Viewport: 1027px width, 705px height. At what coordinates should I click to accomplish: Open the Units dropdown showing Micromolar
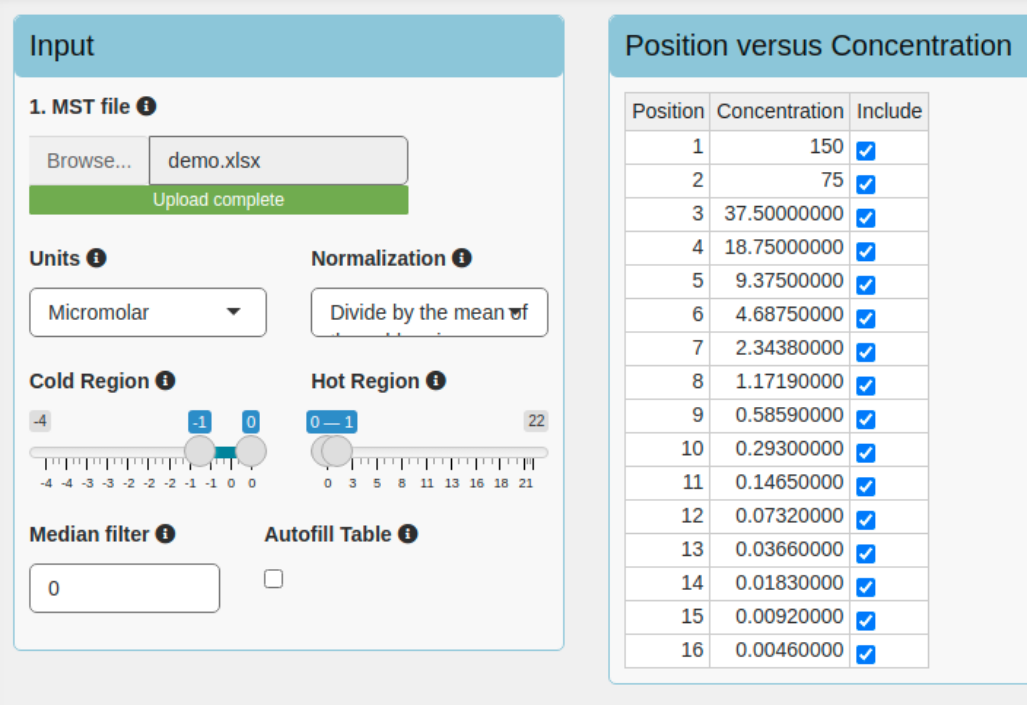pos(148,313)
